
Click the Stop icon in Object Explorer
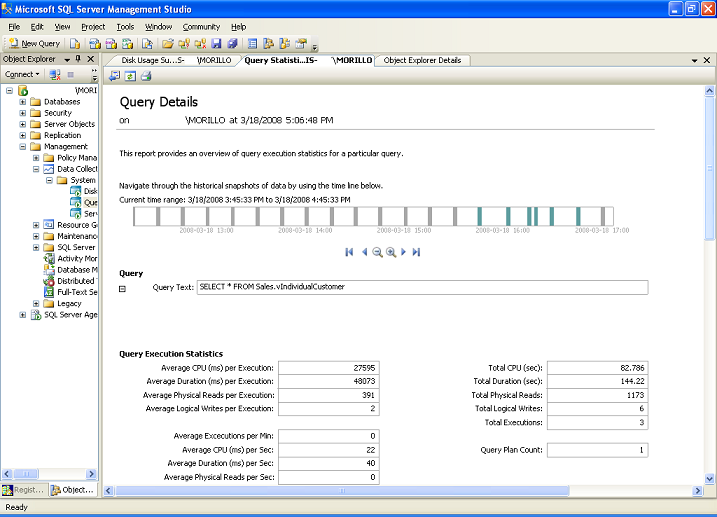pos(70,75)
